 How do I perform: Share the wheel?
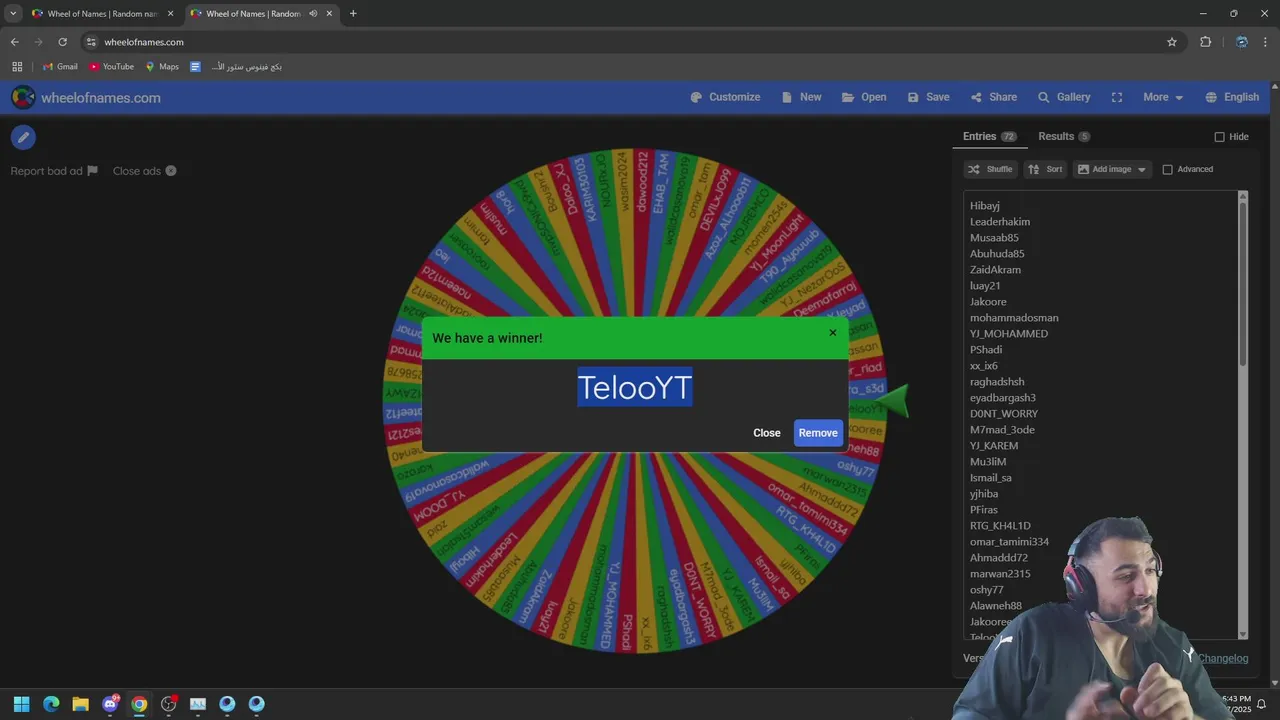click(x=993, y=97)
